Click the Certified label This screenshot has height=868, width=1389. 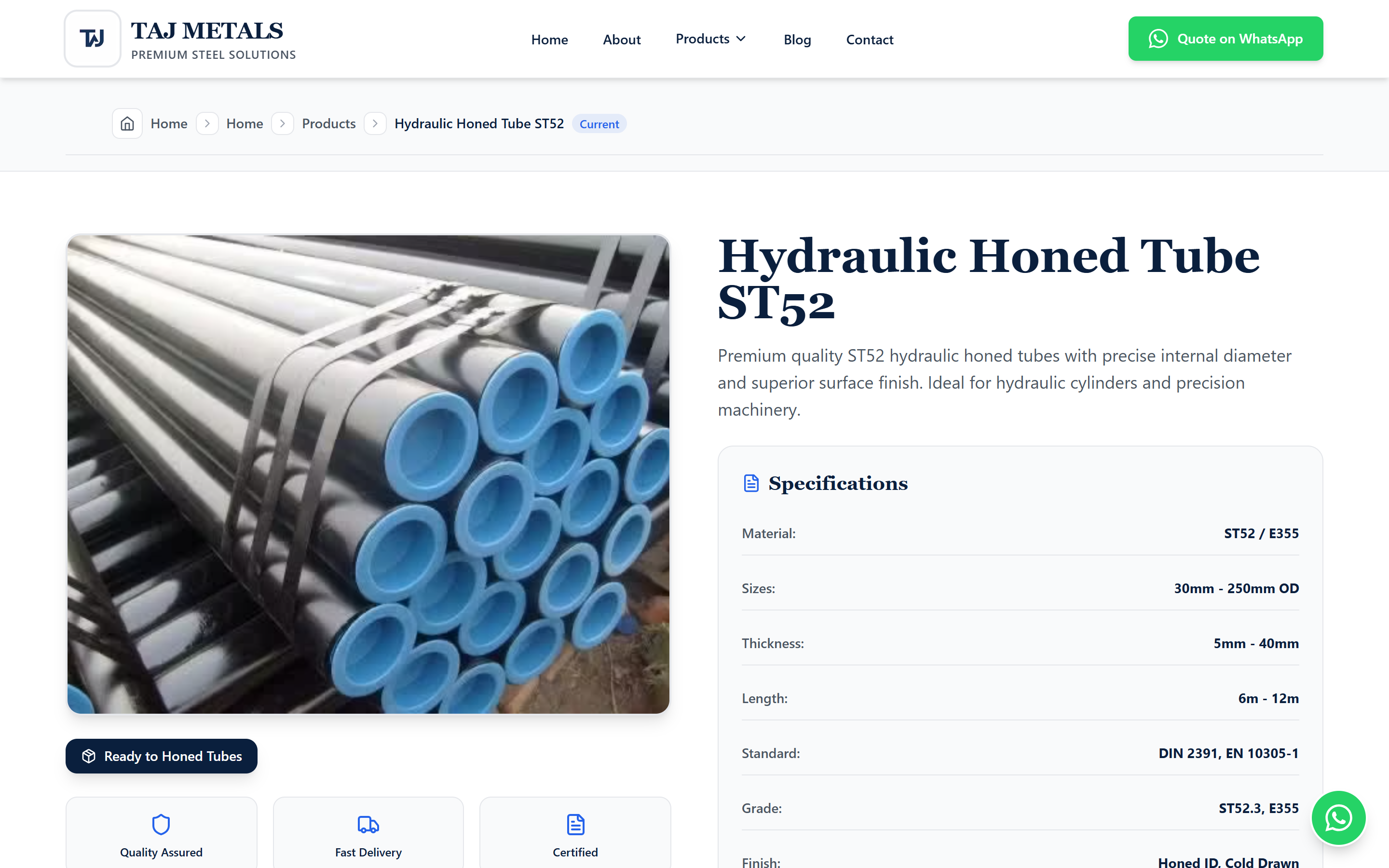[576, 853]
